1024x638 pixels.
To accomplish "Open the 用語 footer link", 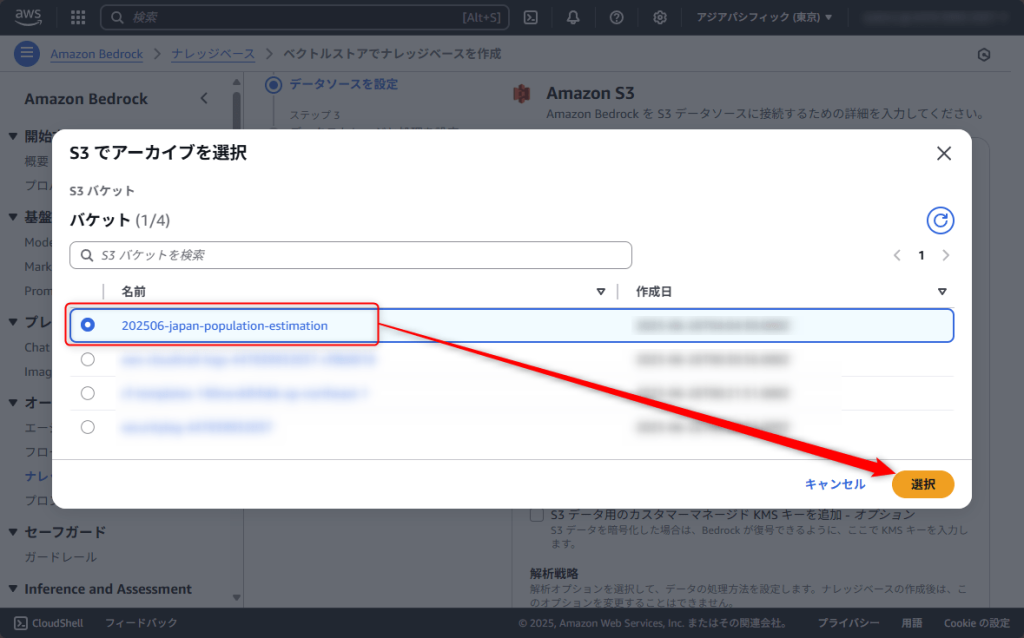I will tap(912, 623).
